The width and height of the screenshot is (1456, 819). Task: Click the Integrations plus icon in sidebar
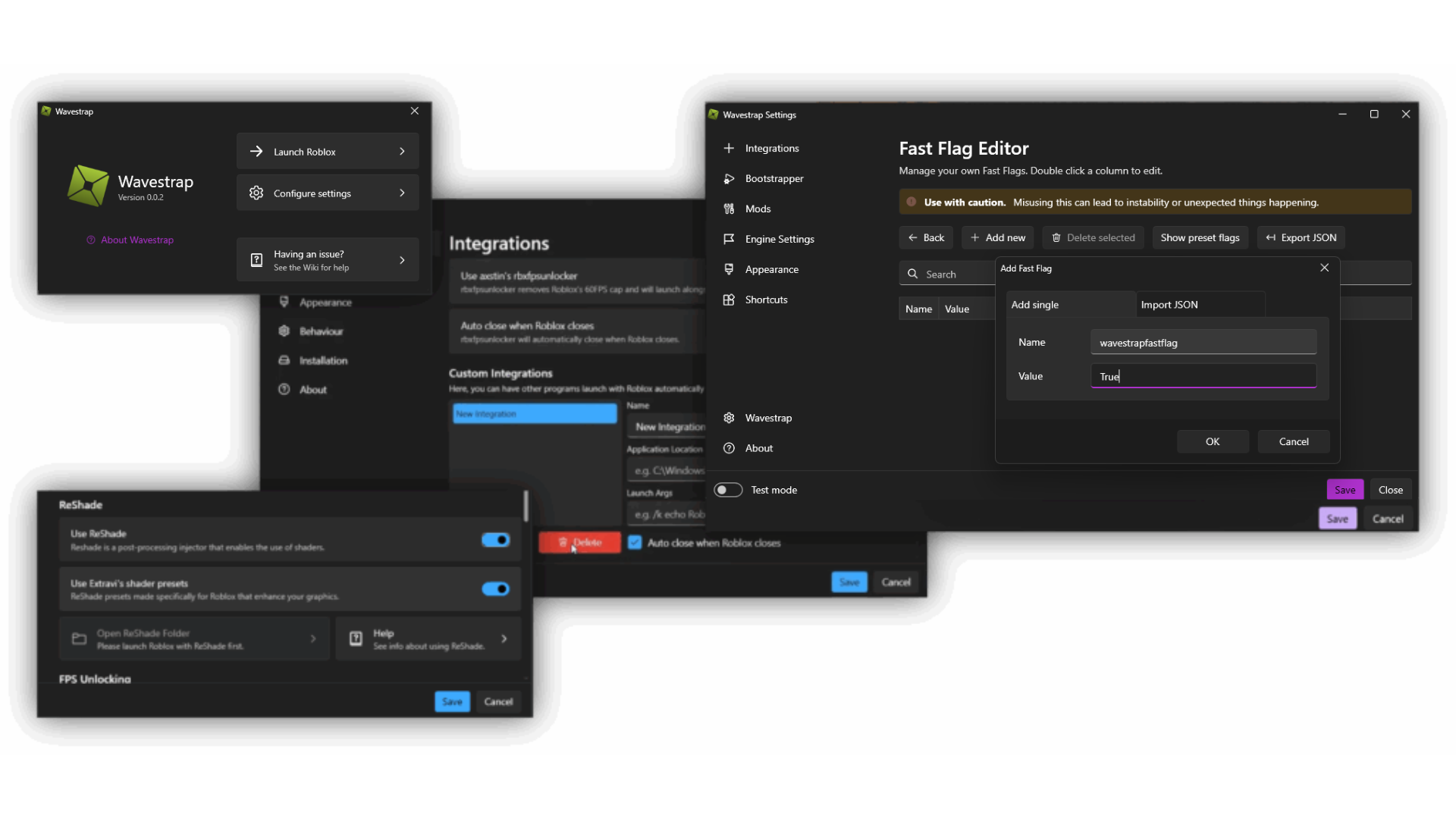click(729, 148)
